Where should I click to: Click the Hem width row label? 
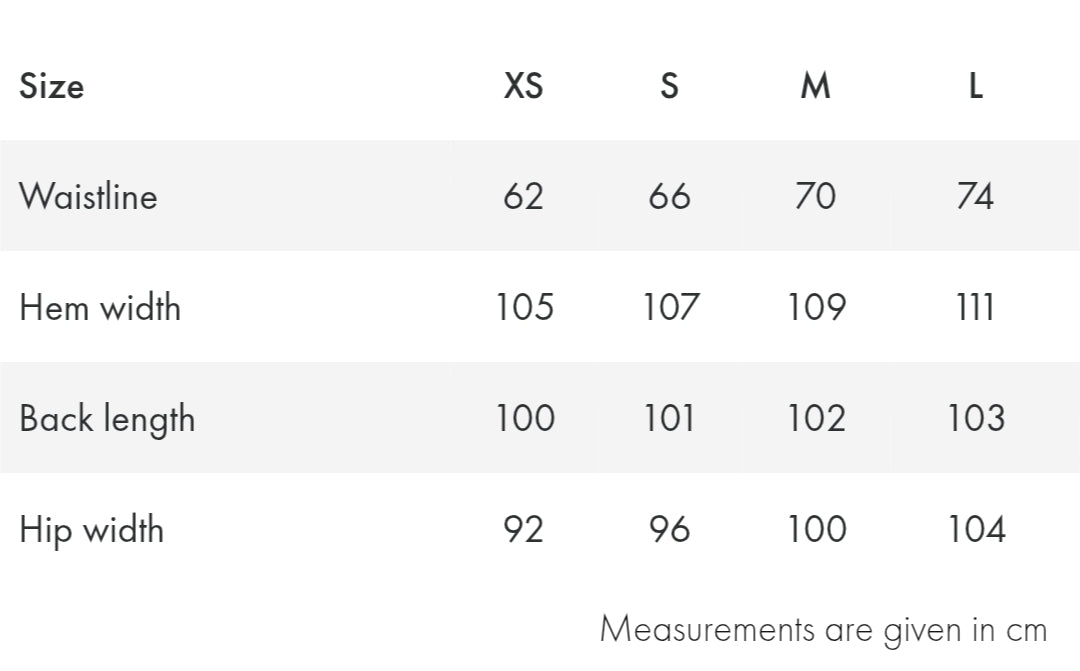[x=100, y=307]
